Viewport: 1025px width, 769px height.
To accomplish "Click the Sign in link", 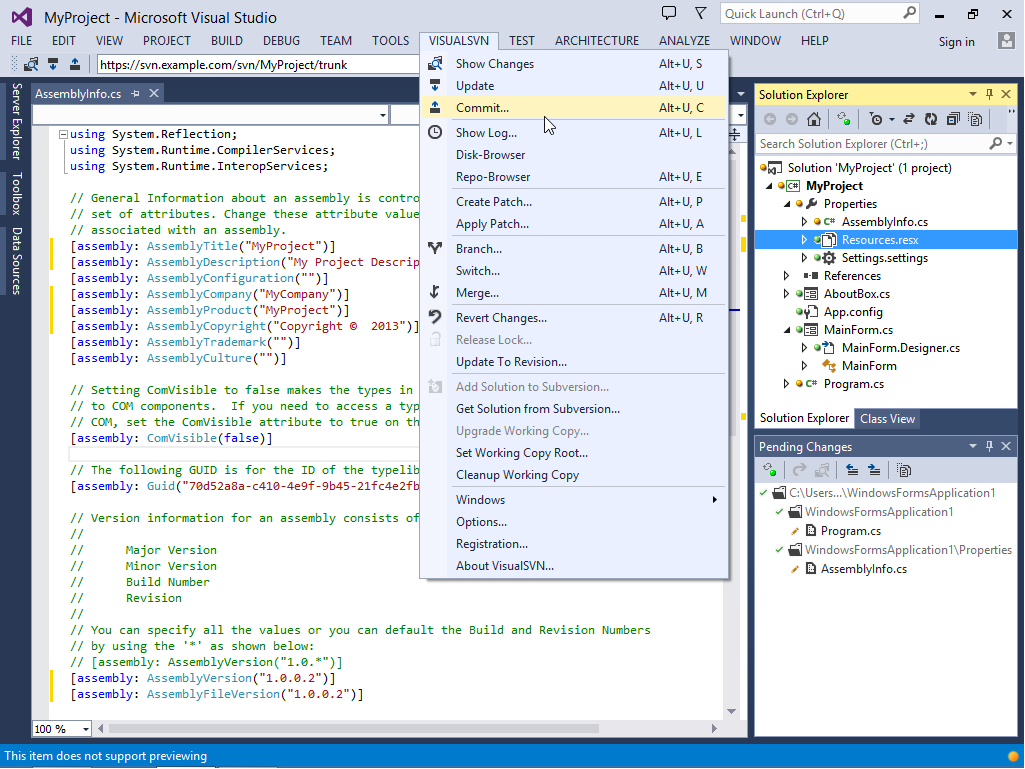I will (956, 42).
